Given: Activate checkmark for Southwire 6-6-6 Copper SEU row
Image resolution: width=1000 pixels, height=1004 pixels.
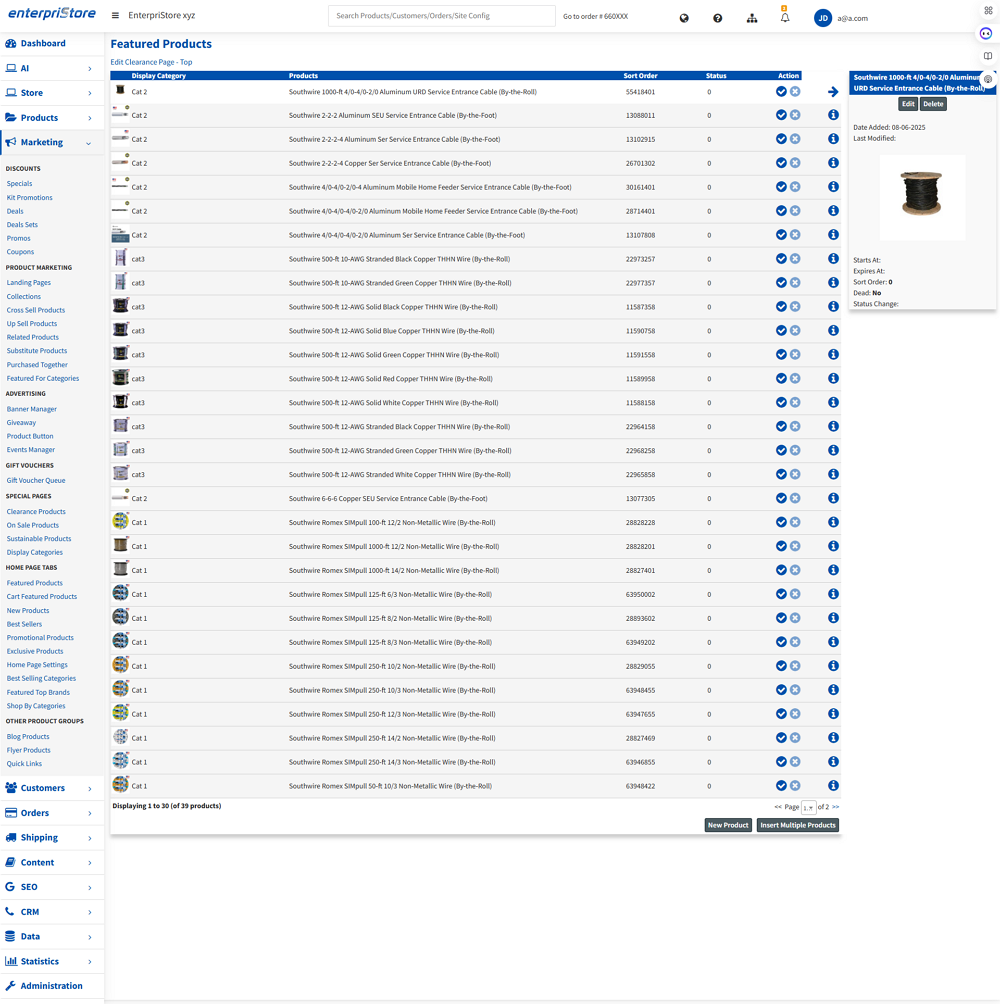Looking at the screenshot, I should tap(781, 498).
